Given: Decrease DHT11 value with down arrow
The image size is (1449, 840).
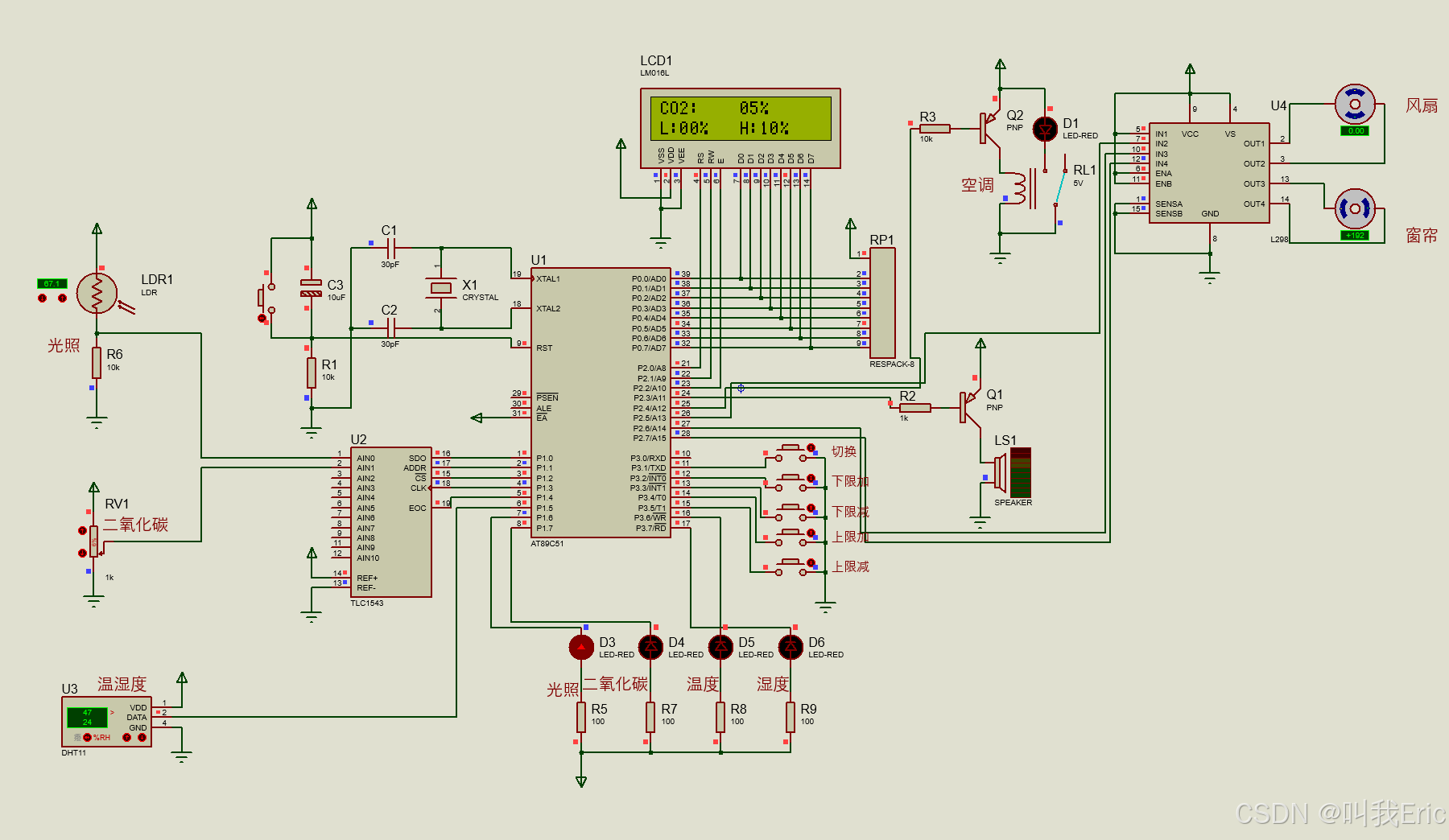Looking at the screenshot, I should [142, 737].
